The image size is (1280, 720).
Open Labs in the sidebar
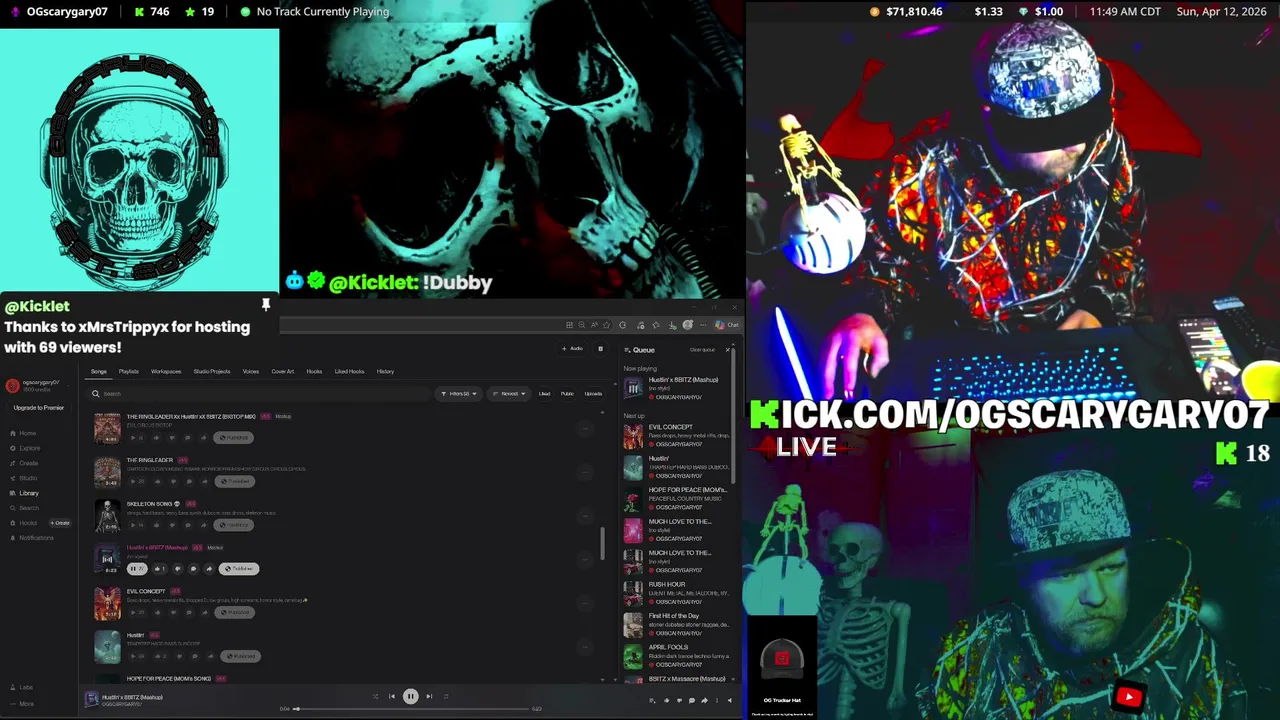point(22,687)
